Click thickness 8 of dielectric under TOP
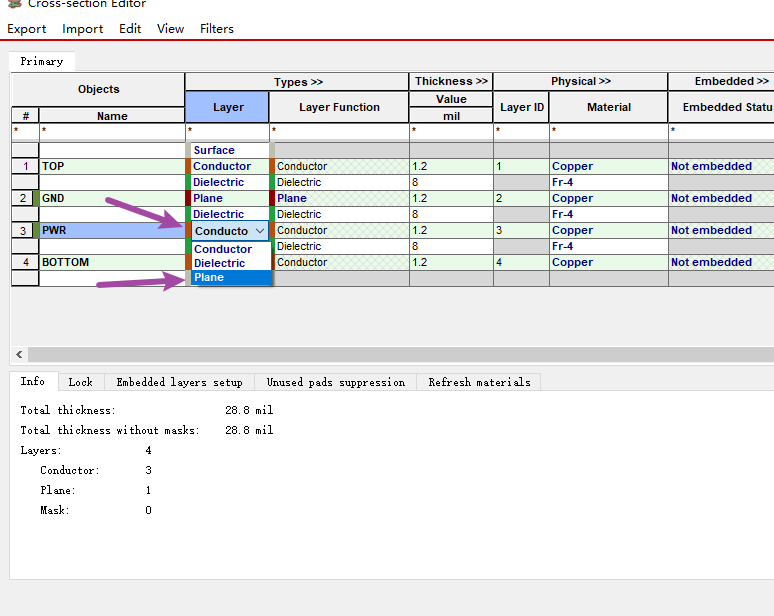Screen dimensions: 774x616 [451, 182]
